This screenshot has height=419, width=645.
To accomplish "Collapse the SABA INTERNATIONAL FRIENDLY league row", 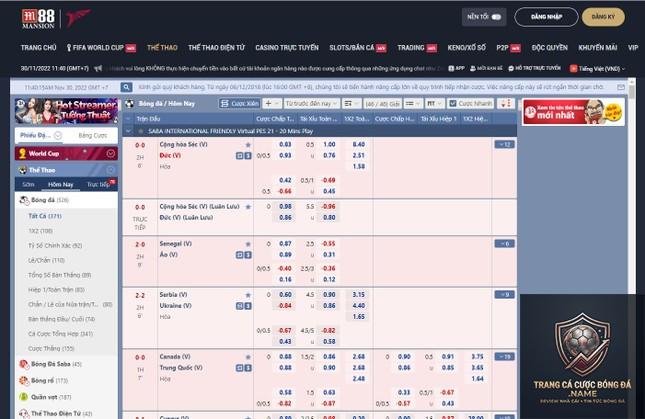I will pos(128,131).
